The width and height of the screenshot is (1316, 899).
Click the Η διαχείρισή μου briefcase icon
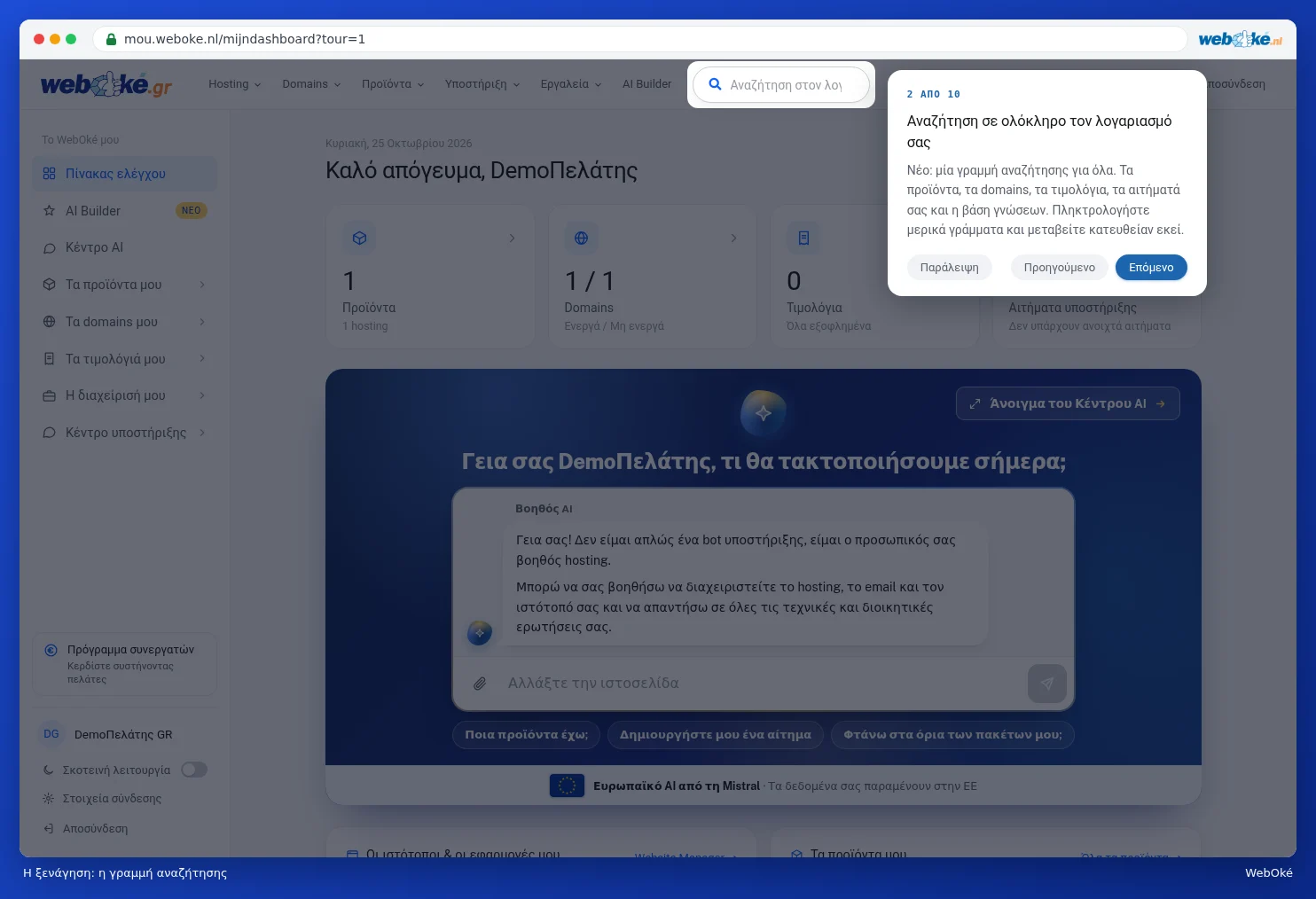pyautogui.click(x=50, y=395)
